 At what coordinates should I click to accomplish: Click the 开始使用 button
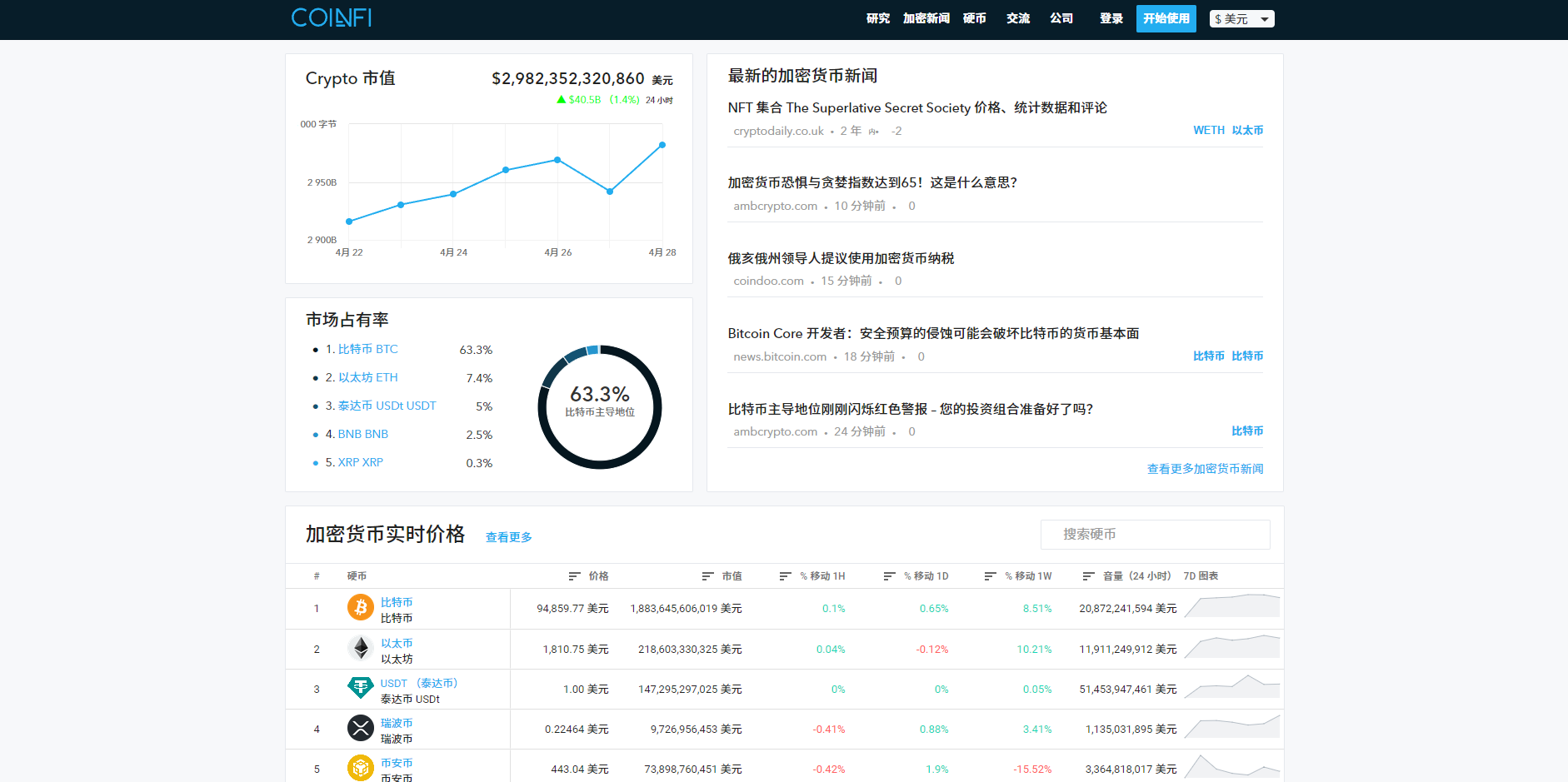click(x=1166, y=18)
